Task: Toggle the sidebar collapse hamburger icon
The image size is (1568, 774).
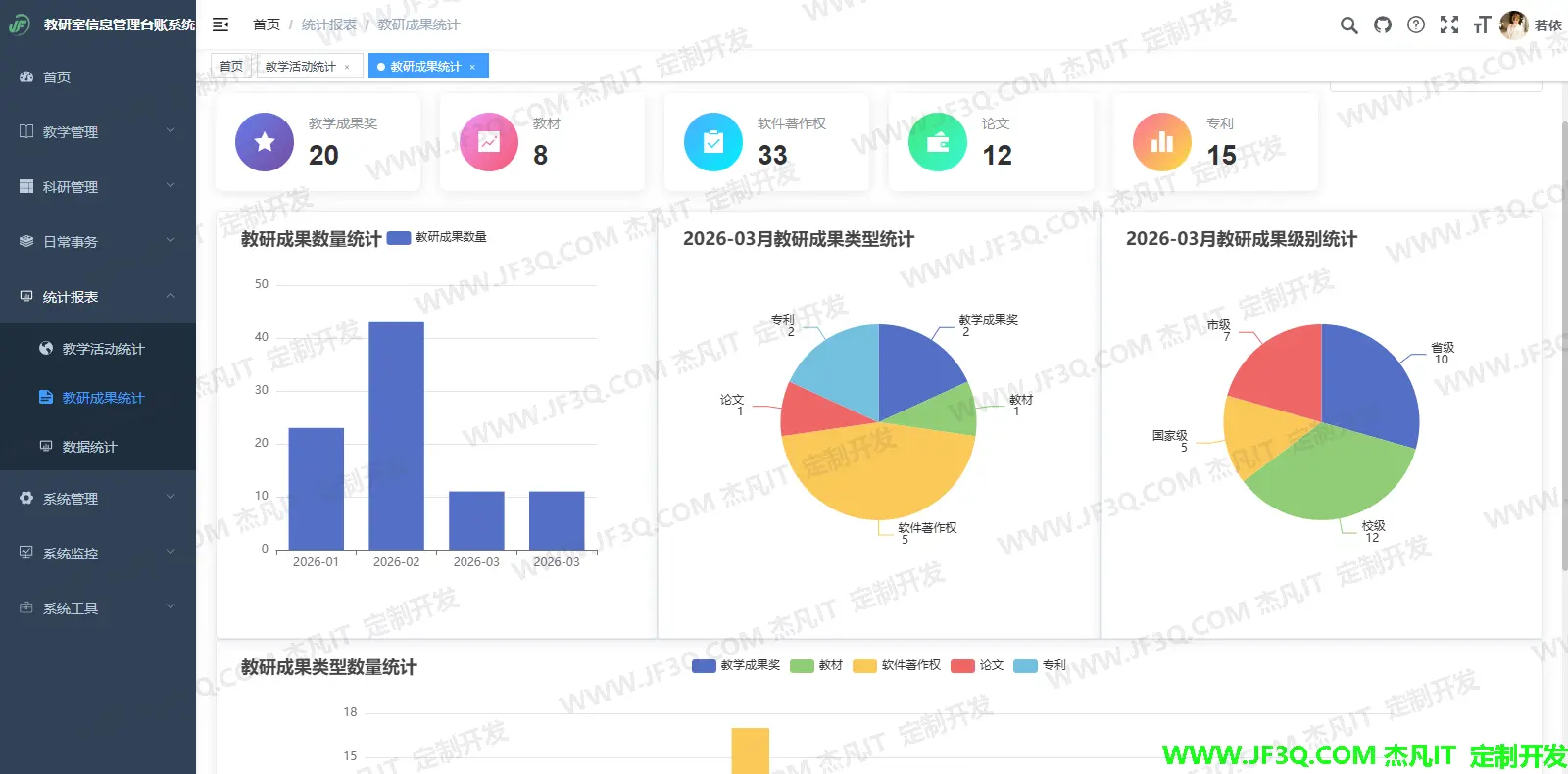Action: click(220, 24)
